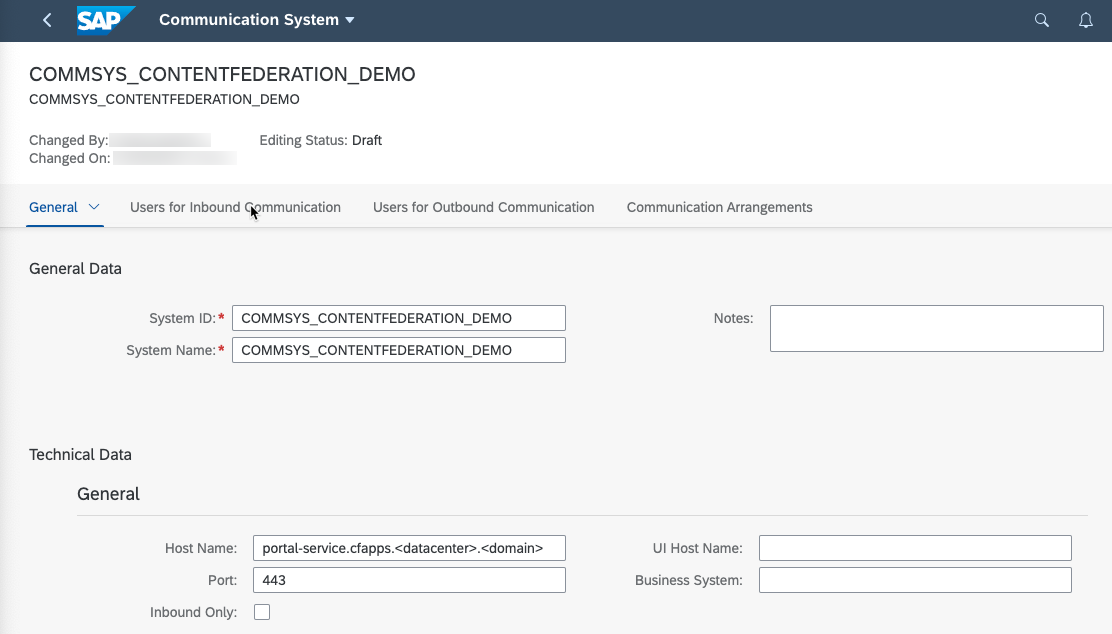Click the General Data section heading
The width and height of the screenshot is (1112, 634).
point(75,269)
